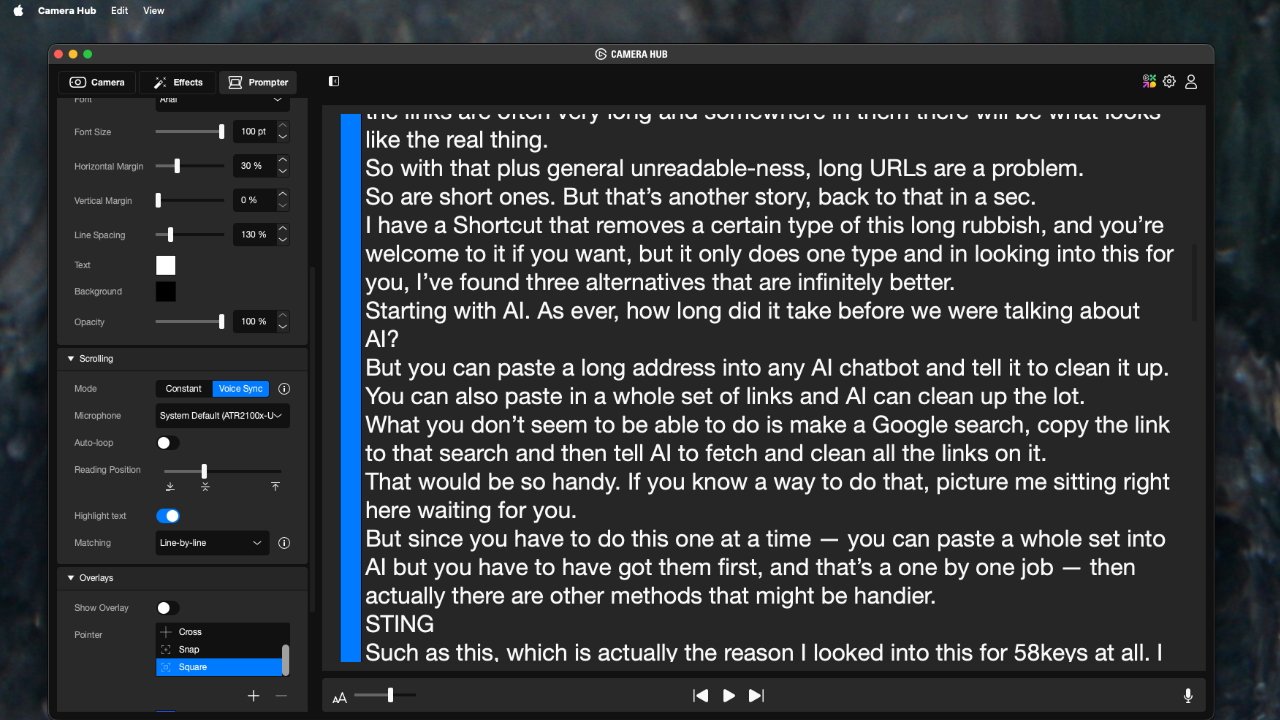
Task: Add a new pointer with plus icon
Action: (x=254, y=696)
